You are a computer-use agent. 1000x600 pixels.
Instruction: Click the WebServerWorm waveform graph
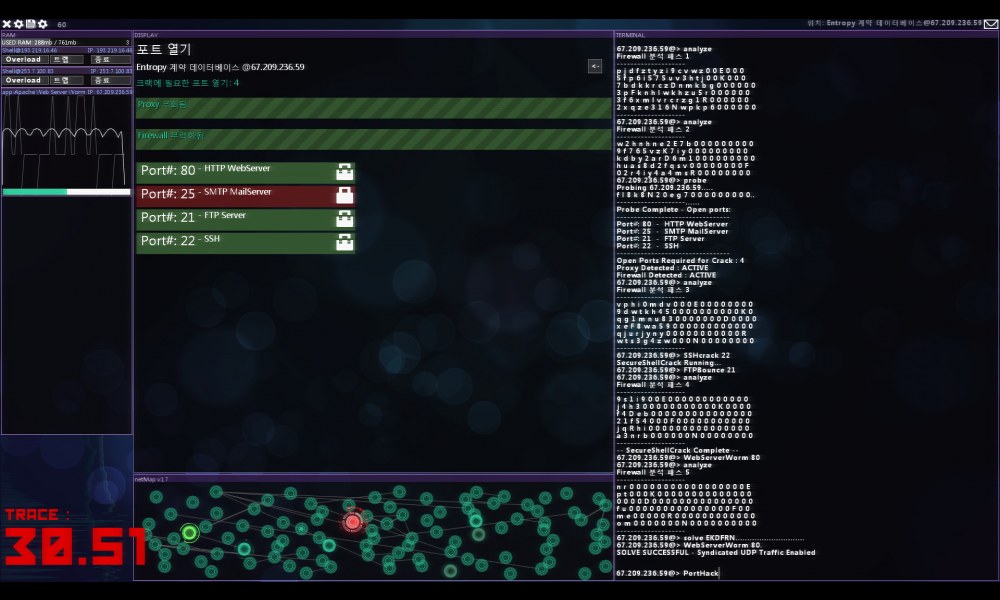click(x=66, y=142)
